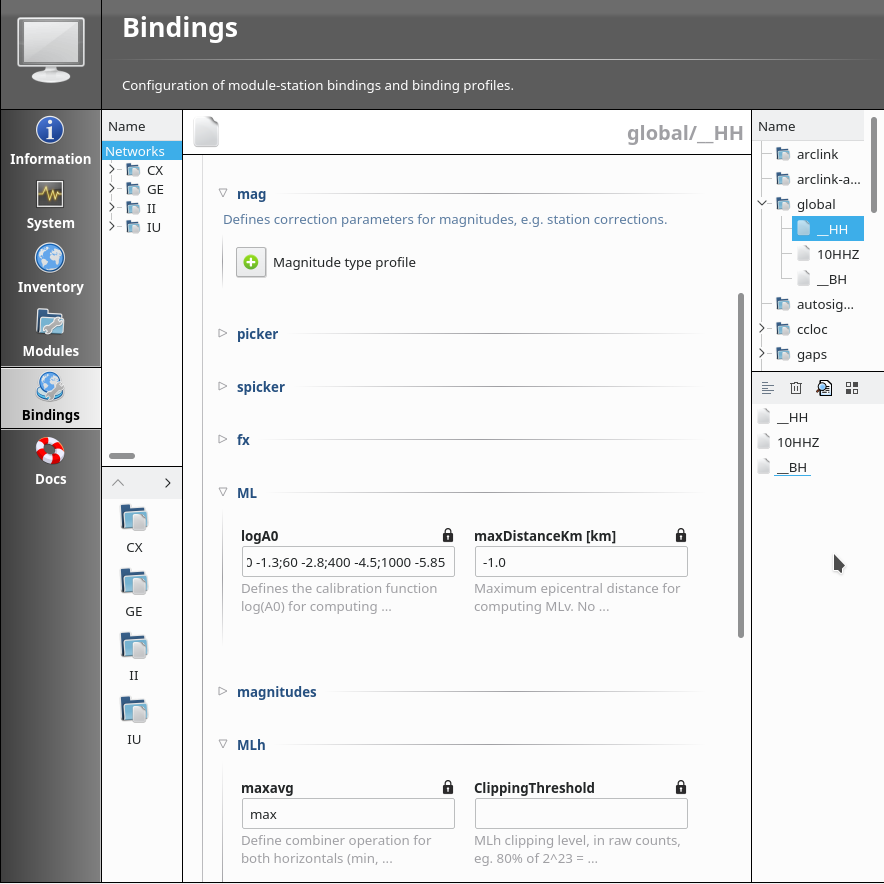Click the horizontal scrollbar in network tree
884x884 pixels.
(x=122, y=456)
